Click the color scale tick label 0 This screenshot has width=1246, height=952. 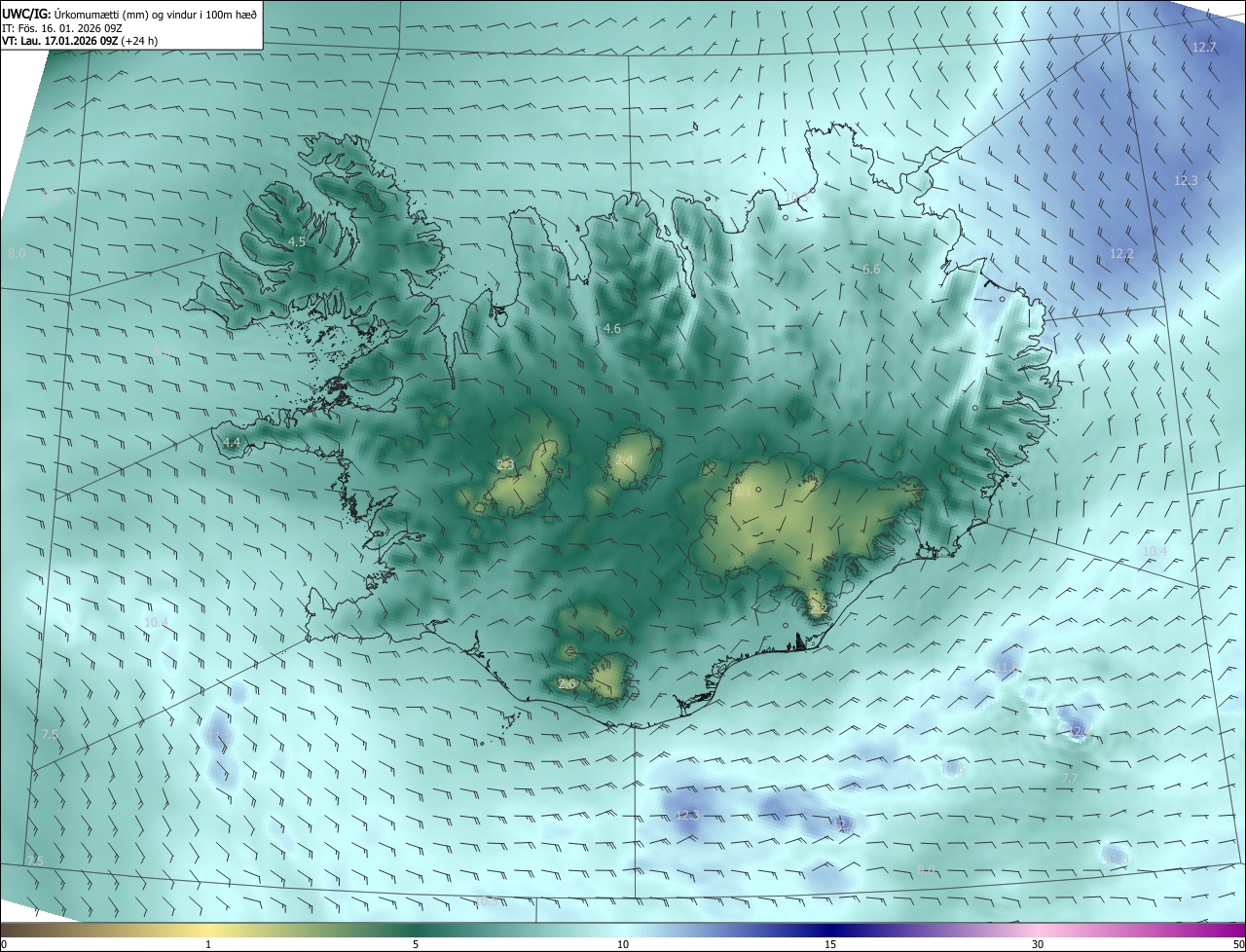point(4,944)
